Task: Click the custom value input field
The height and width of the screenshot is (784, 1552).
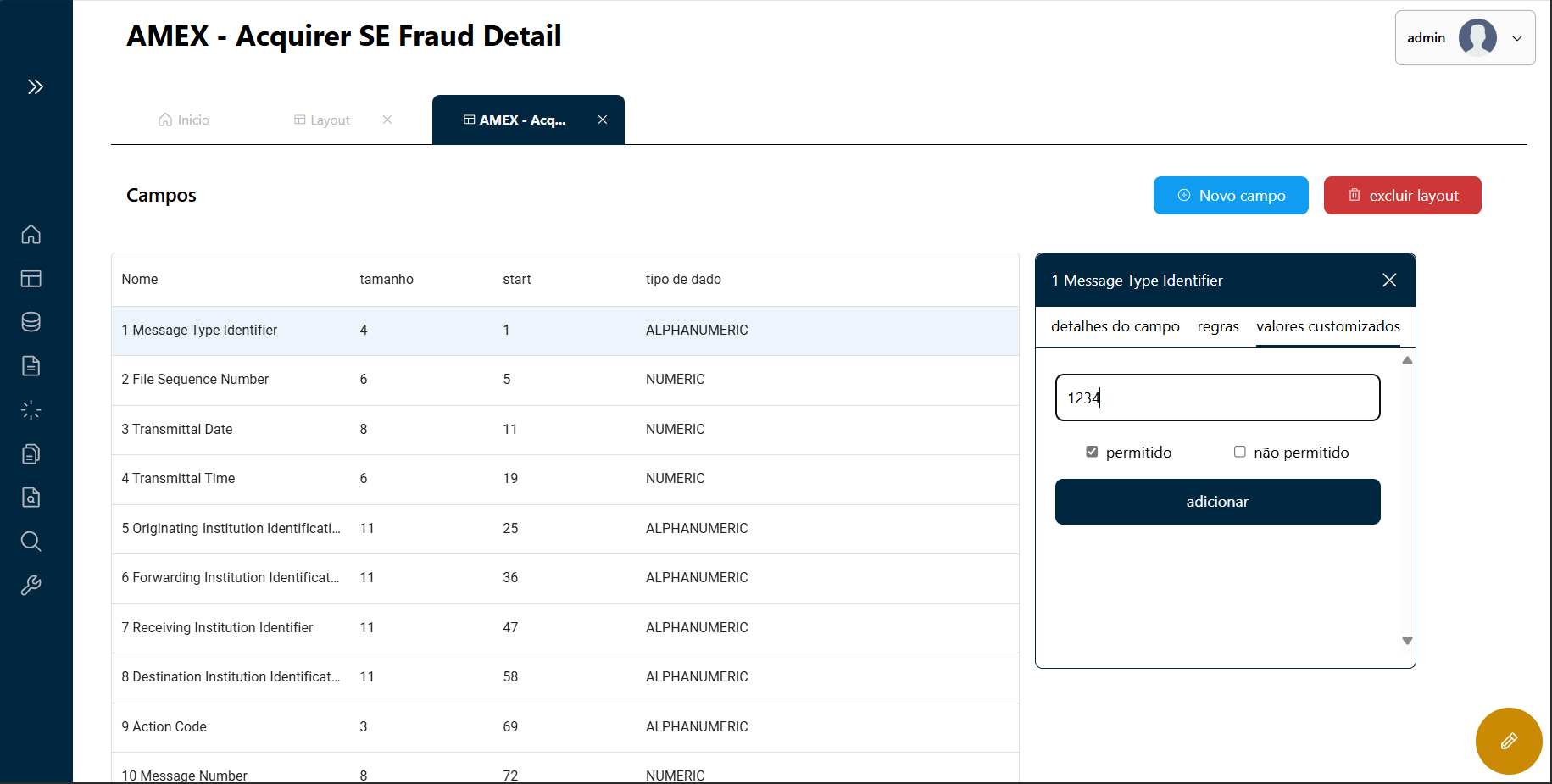Action: [1217, 398]
